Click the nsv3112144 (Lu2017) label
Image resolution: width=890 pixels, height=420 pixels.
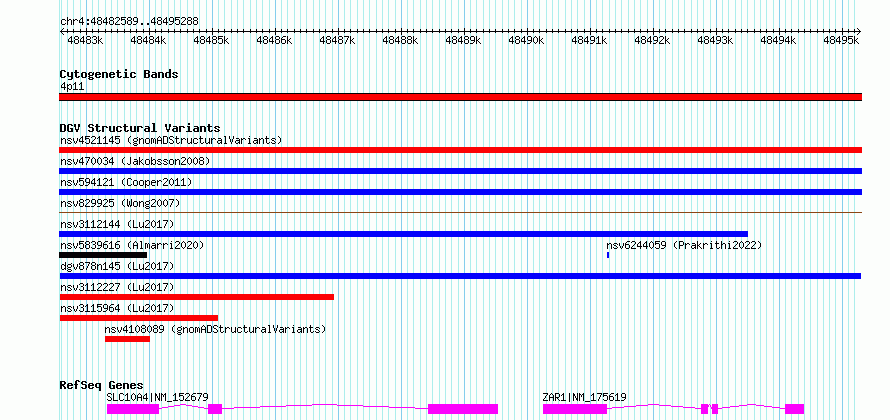117,224
